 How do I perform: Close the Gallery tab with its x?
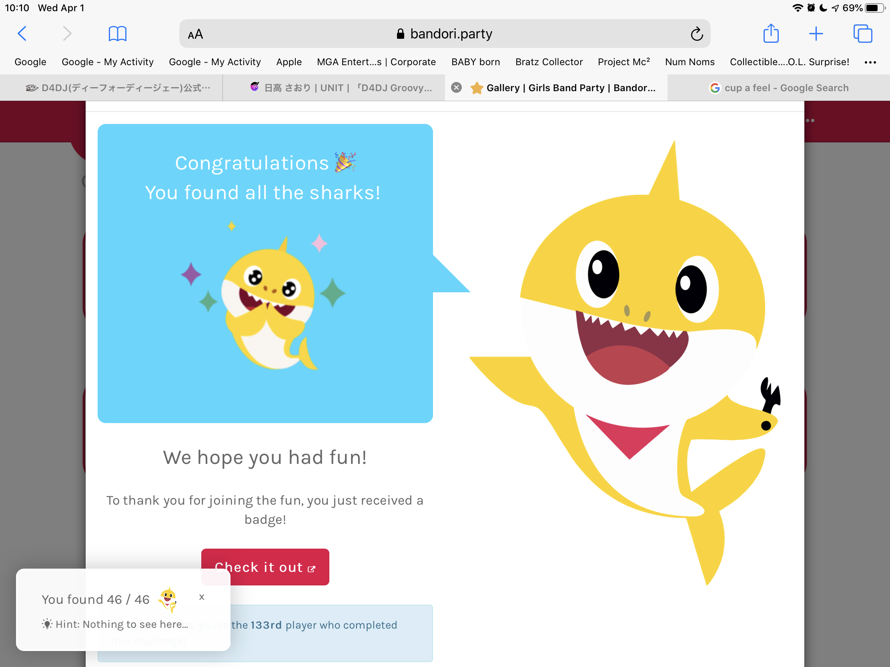tap(456, 87)
